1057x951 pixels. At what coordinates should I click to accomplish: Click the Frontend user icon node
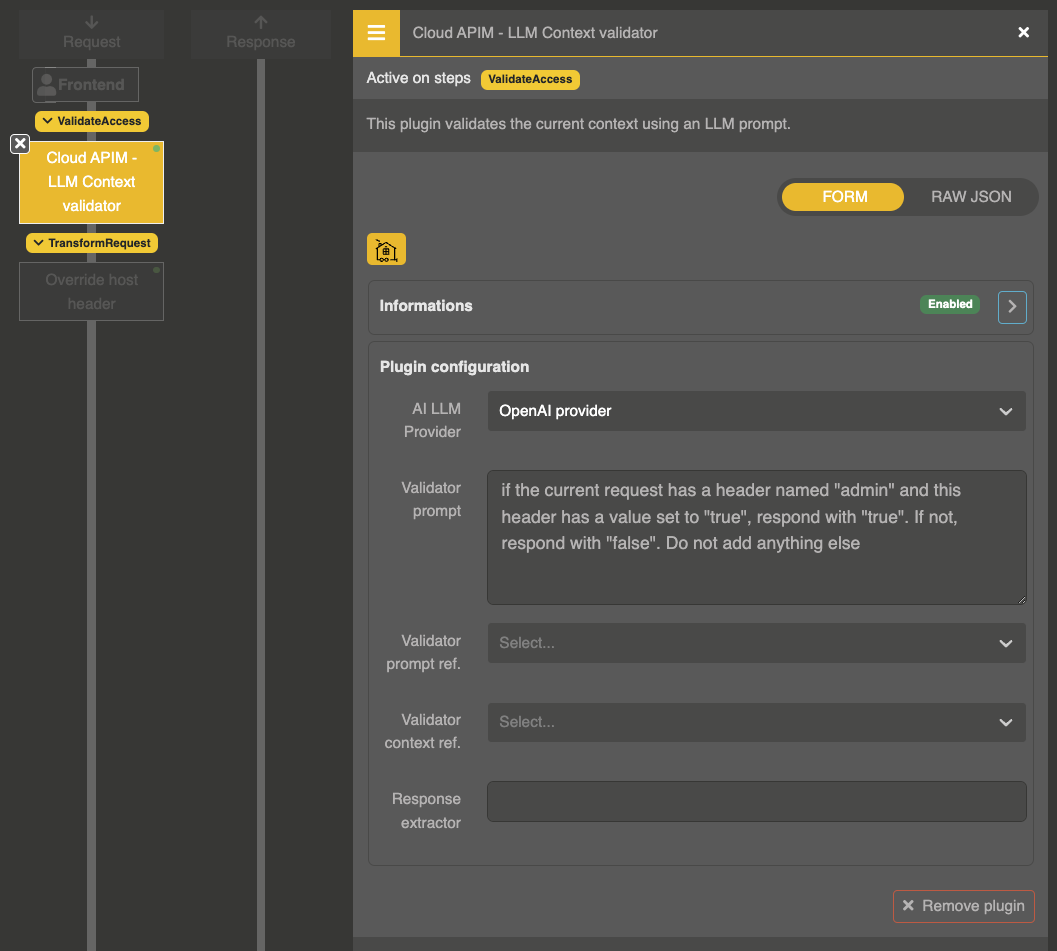(85, 85)
